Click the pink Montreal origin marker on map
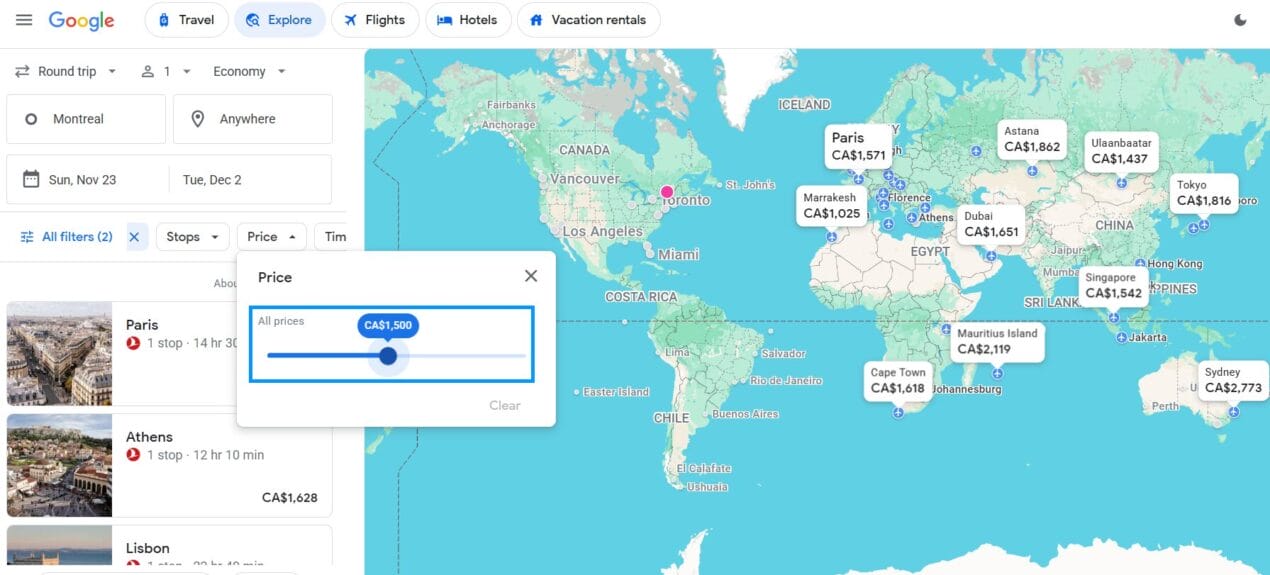The height and width of the screenshot is (575, 1270). (667, 191)
